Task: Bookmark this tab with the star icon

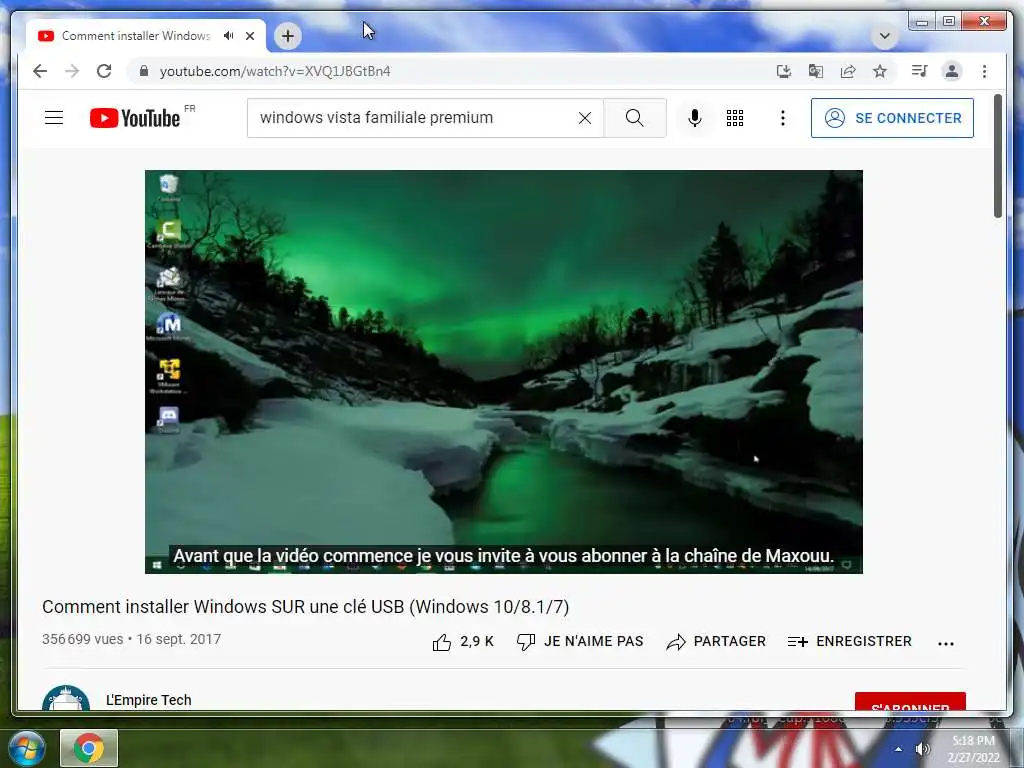Action: click(880, 71)
